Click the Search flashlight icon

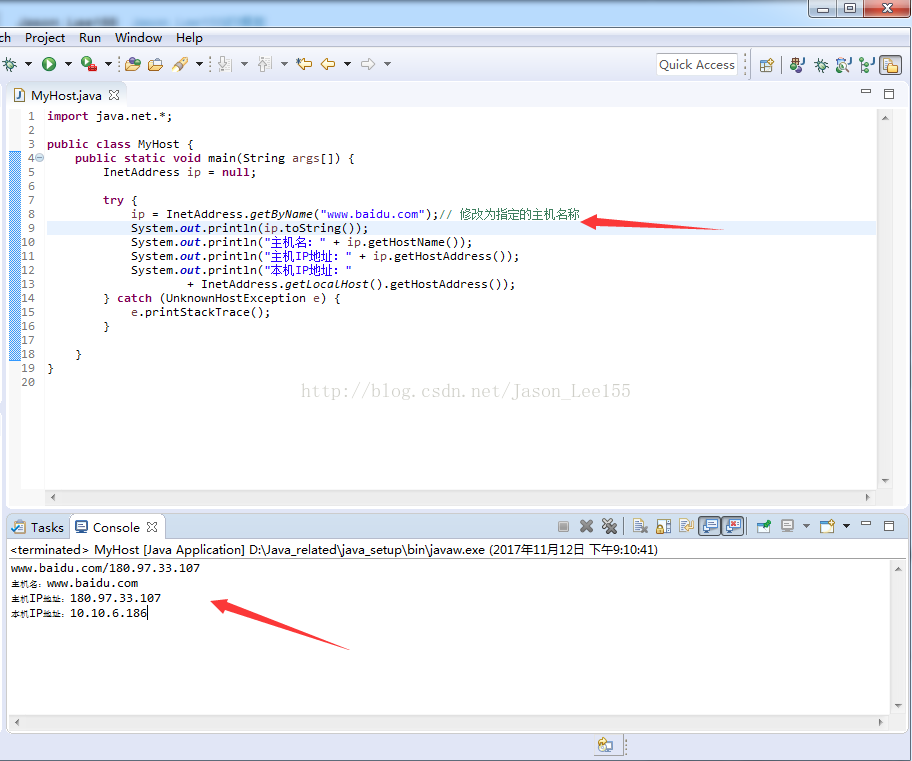pyautogui.click(x=180, y=64)
